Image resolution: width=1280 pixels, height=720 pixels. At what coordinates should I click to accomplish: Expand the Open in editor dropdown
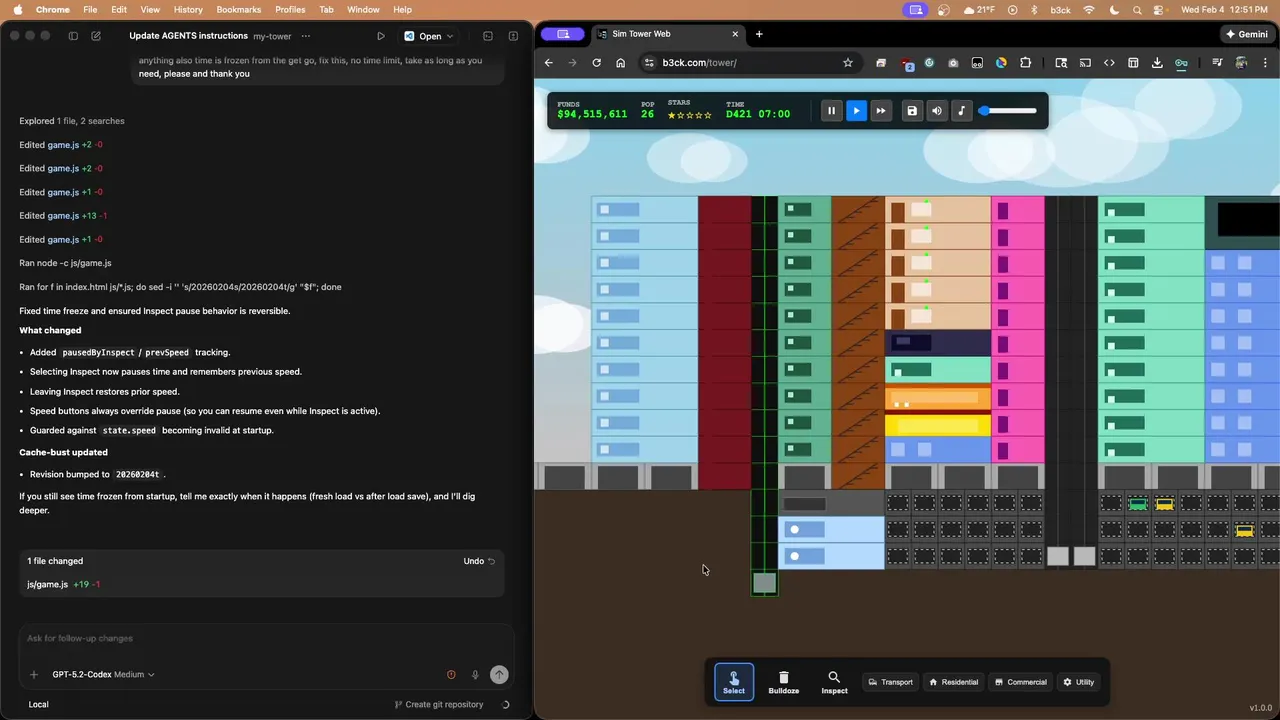pyautogui.click(x=449, y=36)
